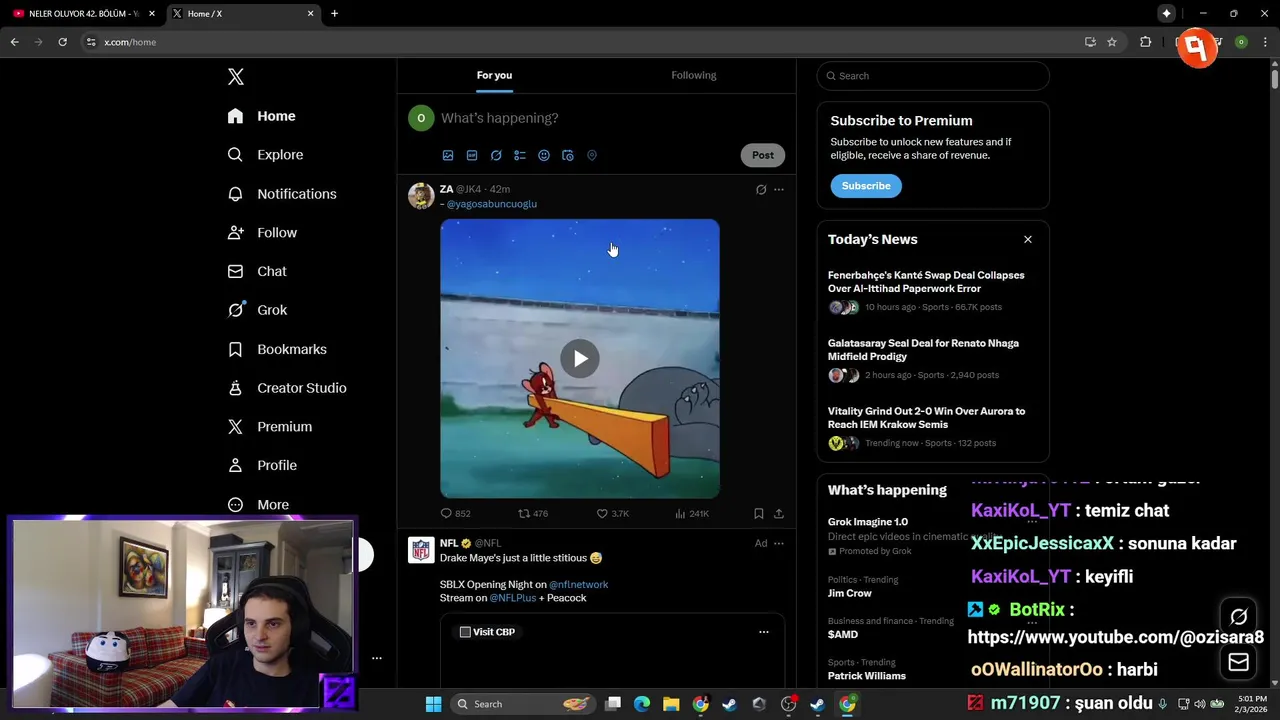
Task: Open ZA's profile avatar
Action: pos(421,196)
